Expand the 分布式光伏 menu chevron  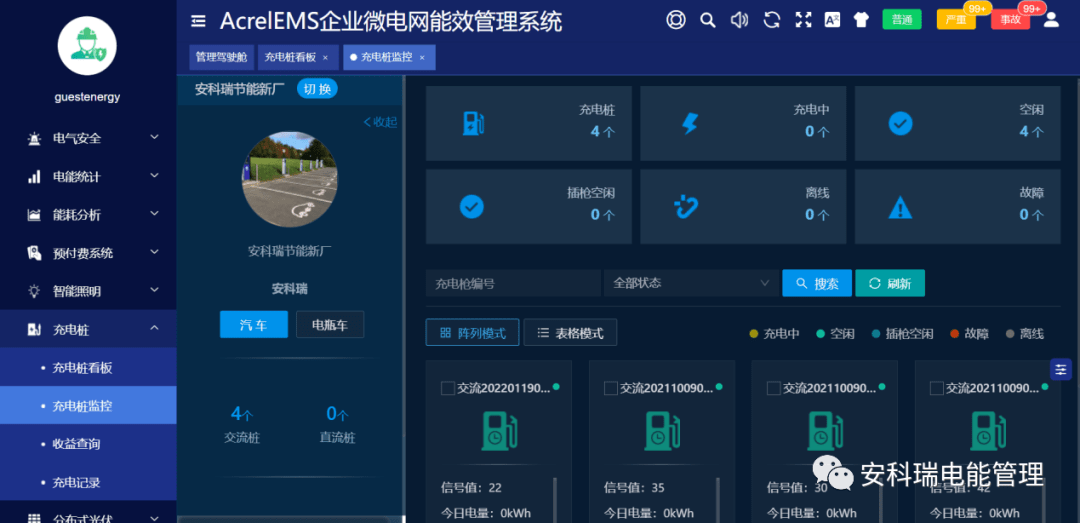click(154, 517)
